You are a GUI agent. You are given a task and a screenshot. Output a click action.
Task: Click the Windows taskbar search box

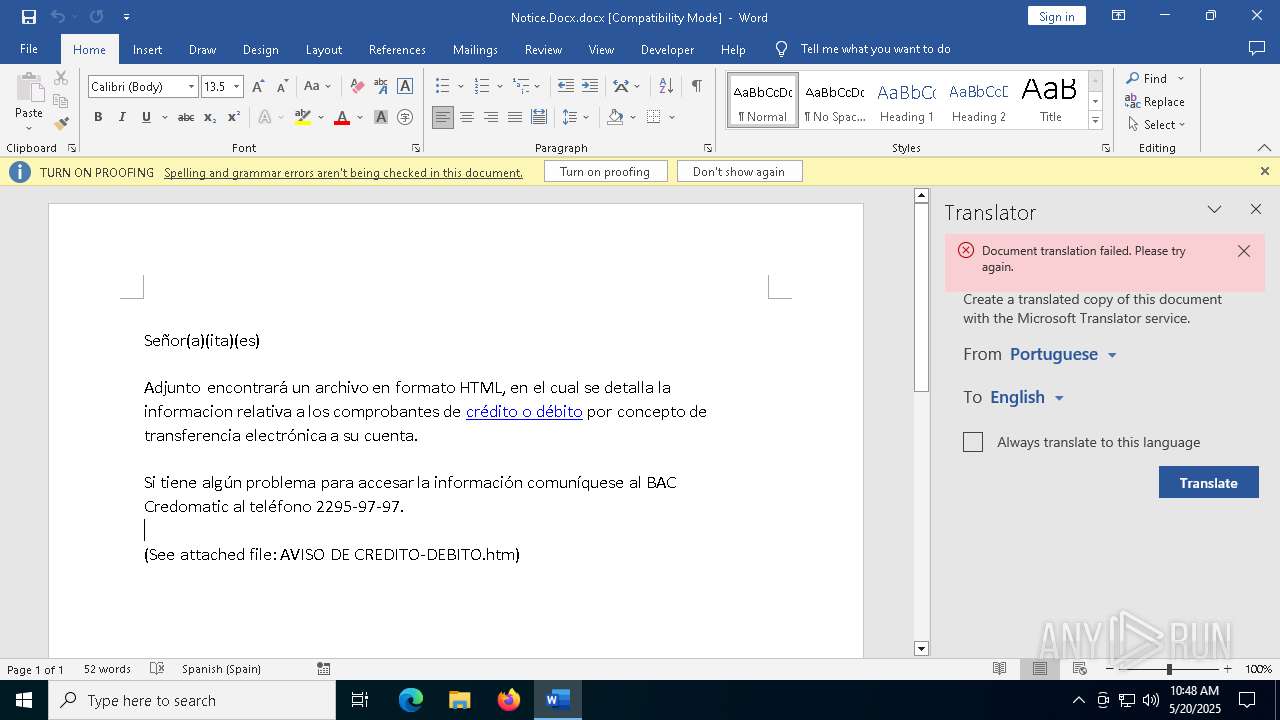point(192,700)
